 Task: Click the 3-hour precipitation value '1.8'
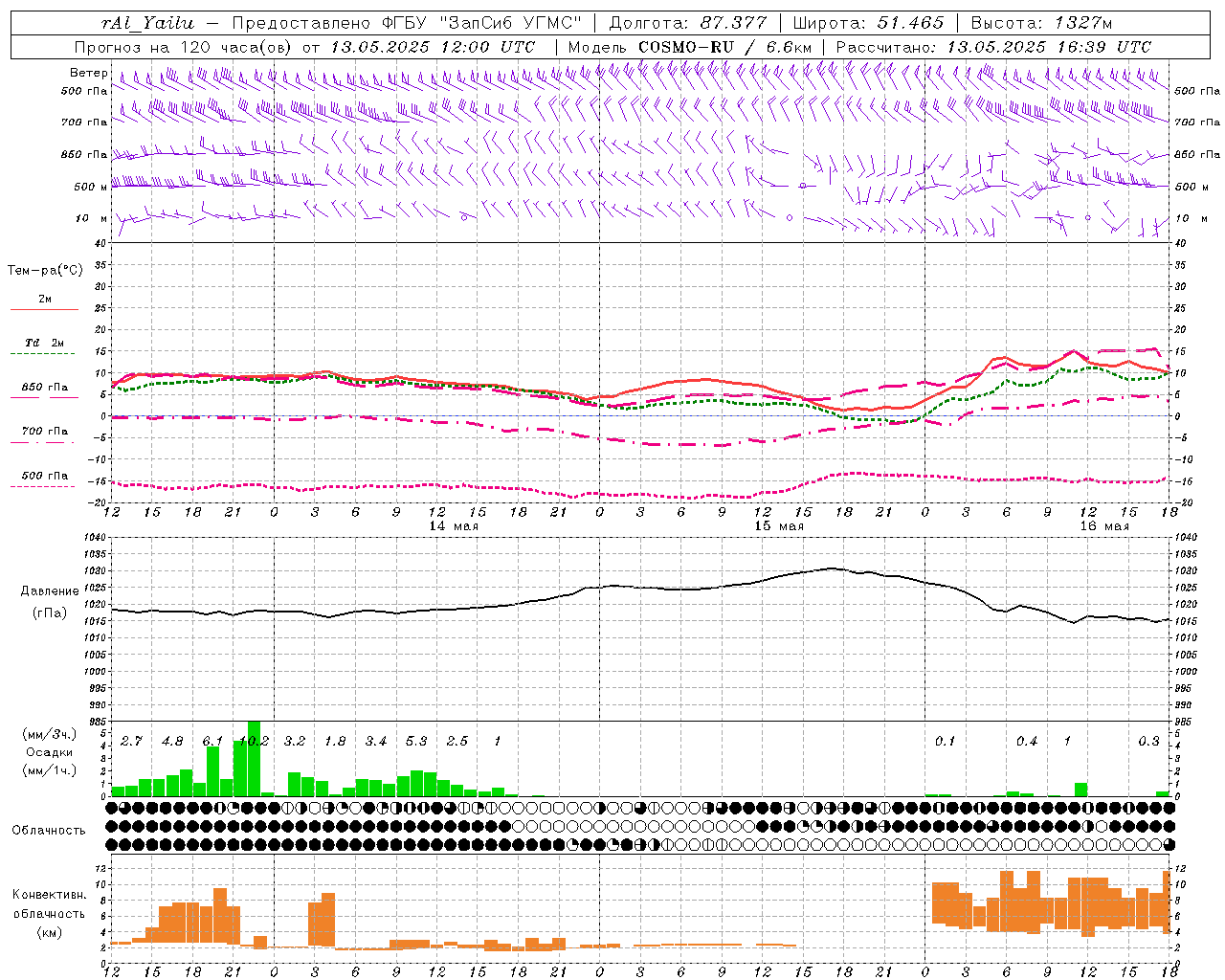(335, 742)
